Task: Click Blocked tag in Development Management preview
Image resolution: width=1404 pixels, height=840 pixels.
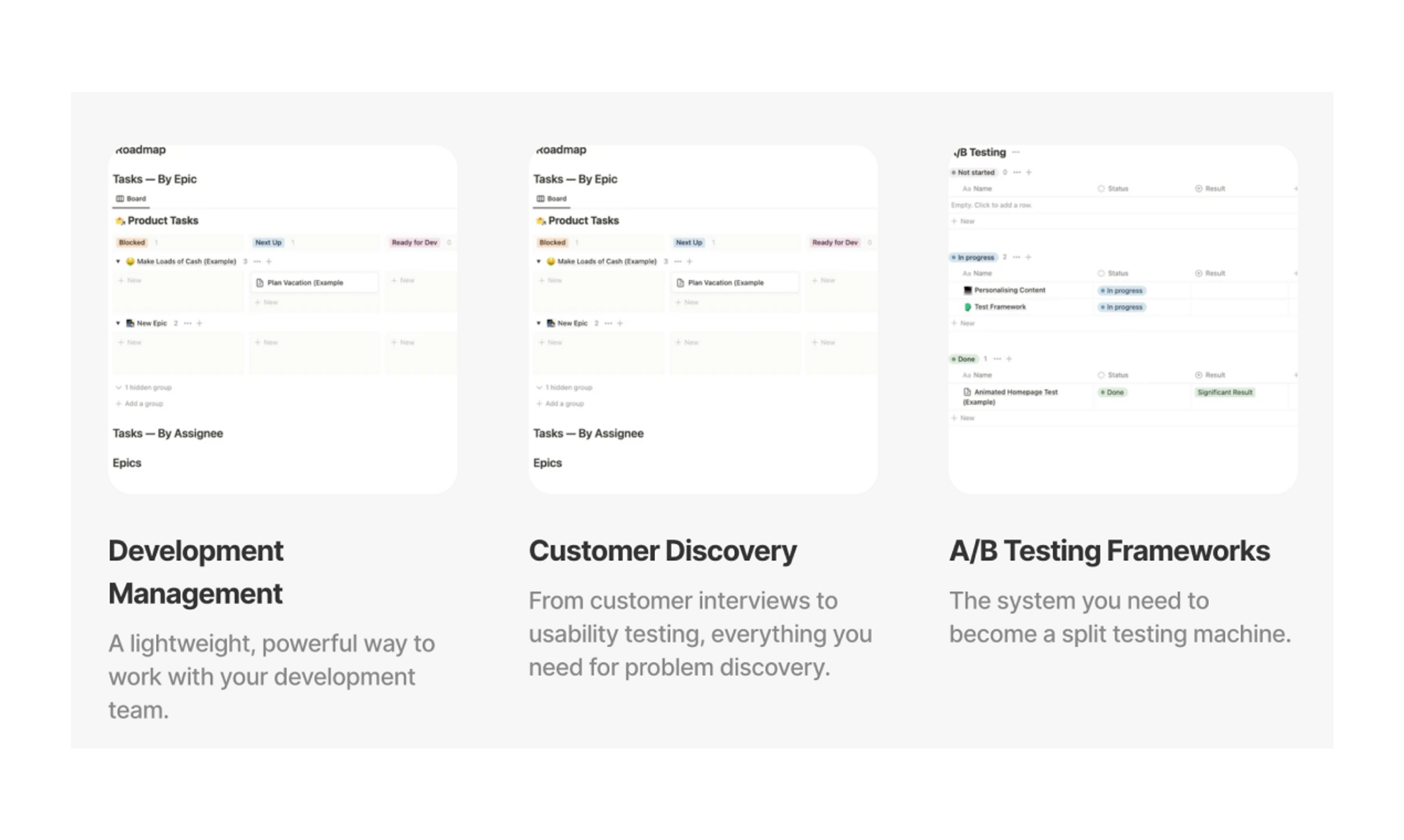Action: tap(132, 243)
